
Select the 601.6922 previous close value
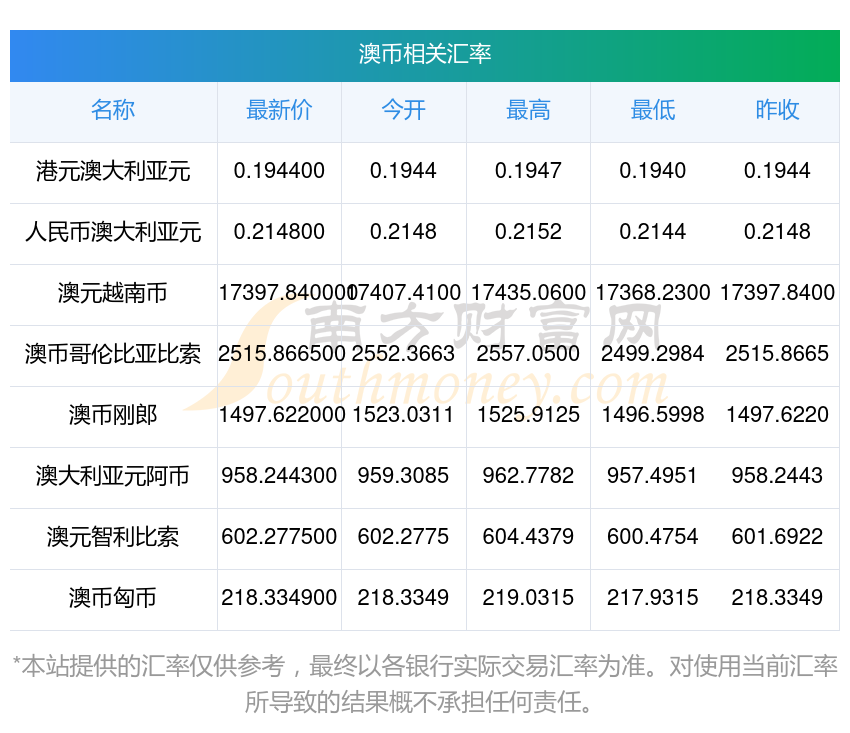point(777,537)
